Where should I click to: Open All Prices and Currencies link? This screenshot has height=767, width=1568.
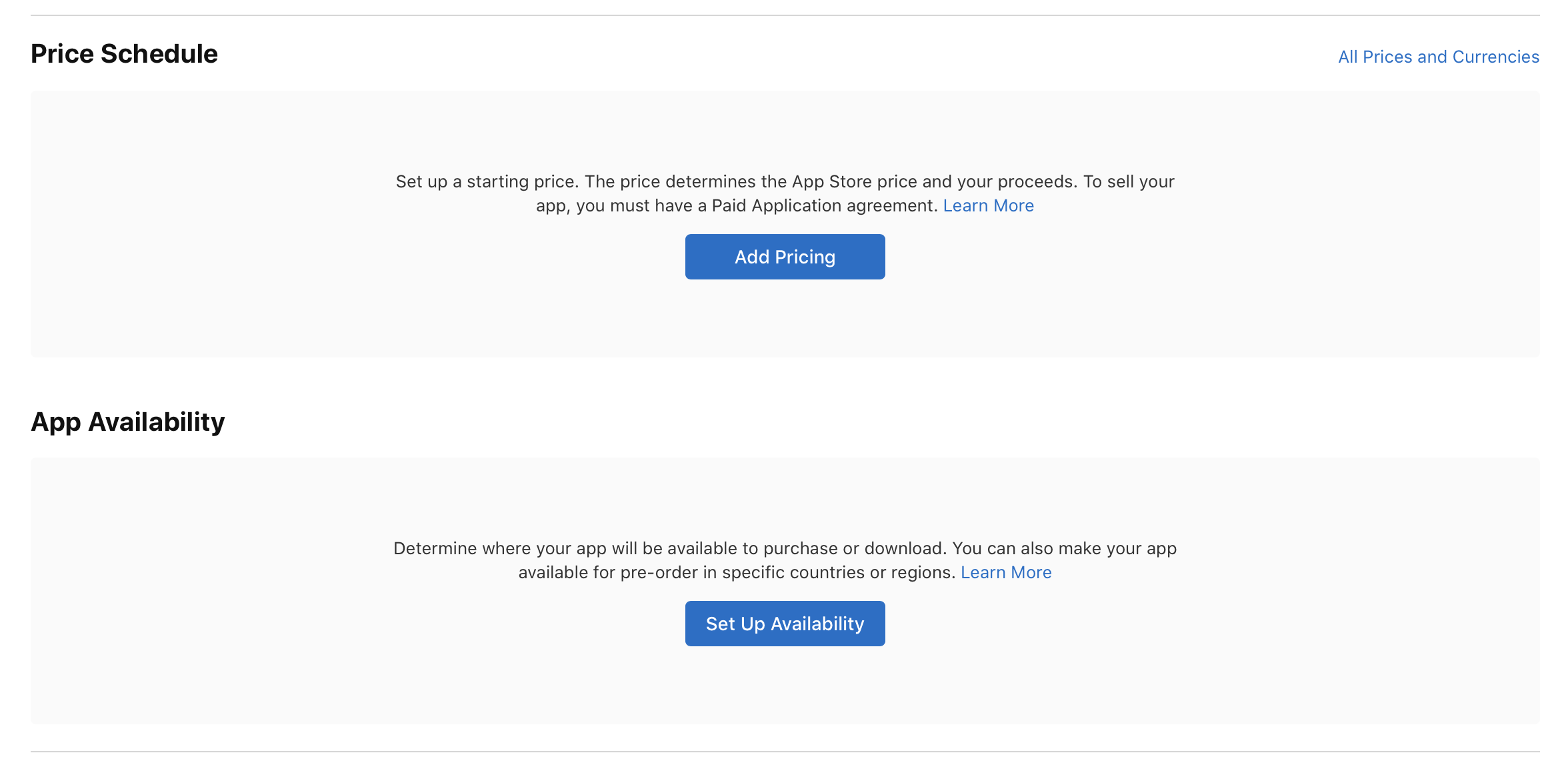coord(1438,57)
